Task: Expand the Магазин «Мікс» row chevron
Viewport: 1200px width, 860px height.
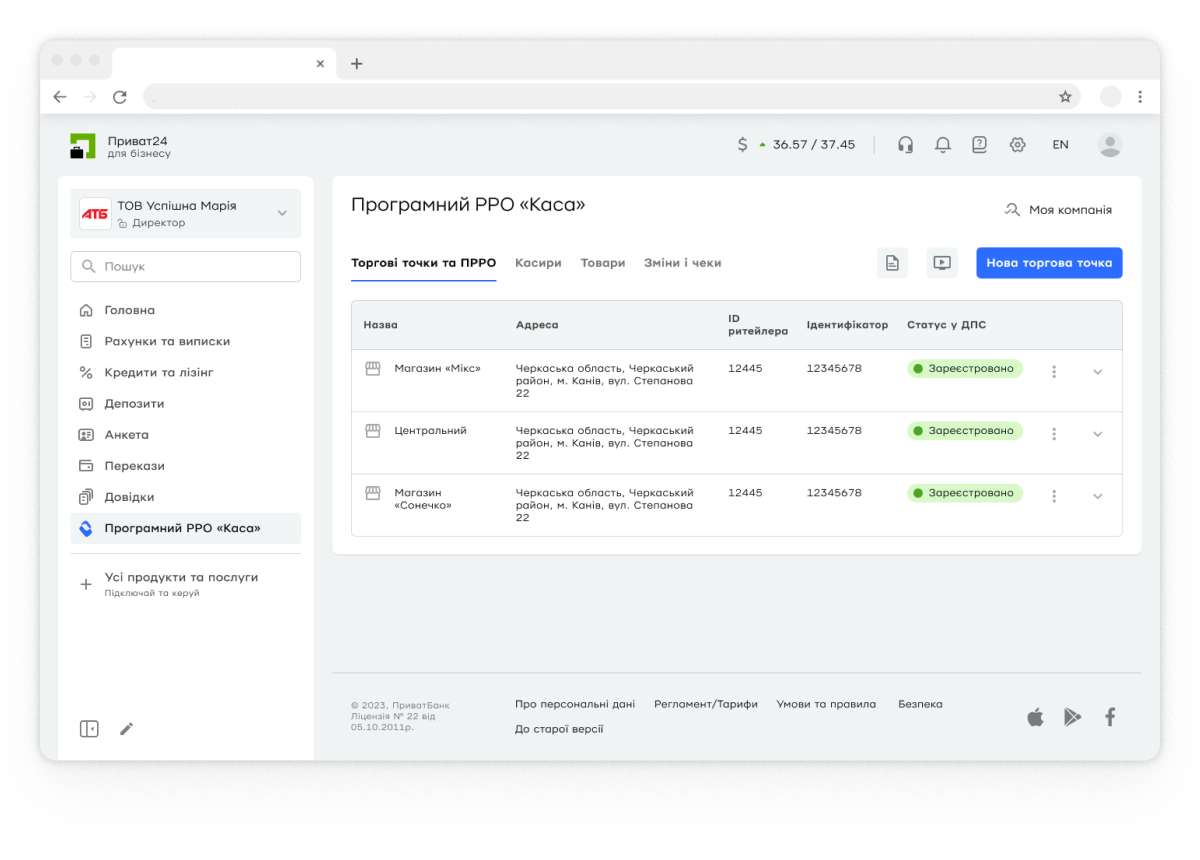Action: [x=1097, y=372]
